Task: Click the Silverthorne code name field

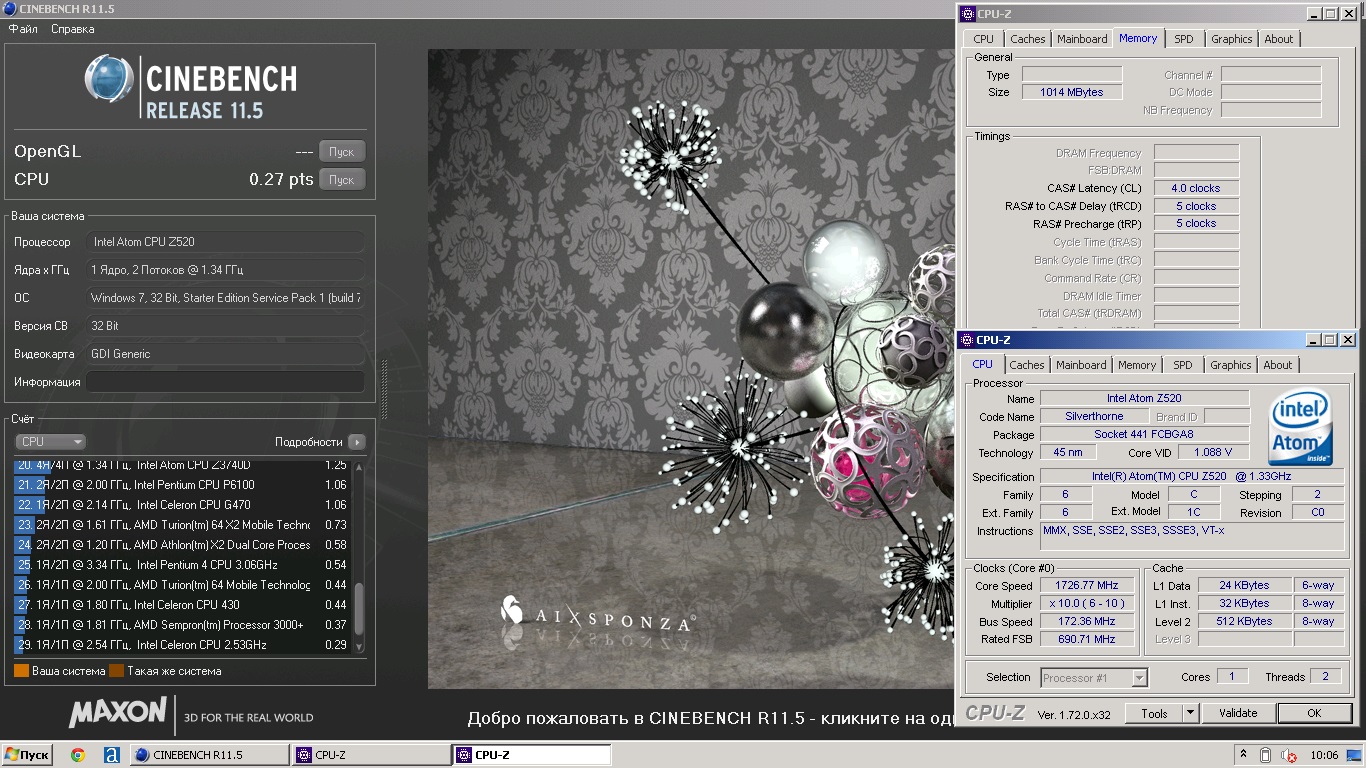Action: (x=1094, y=416)
